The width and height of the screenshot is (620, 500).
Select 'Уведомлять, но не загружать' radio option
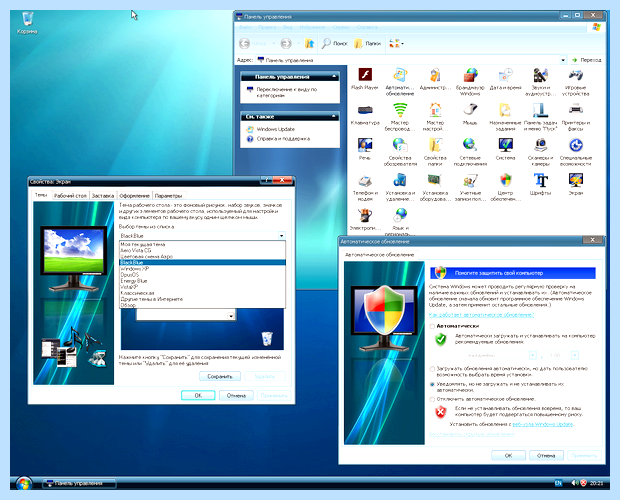(432, 384)
